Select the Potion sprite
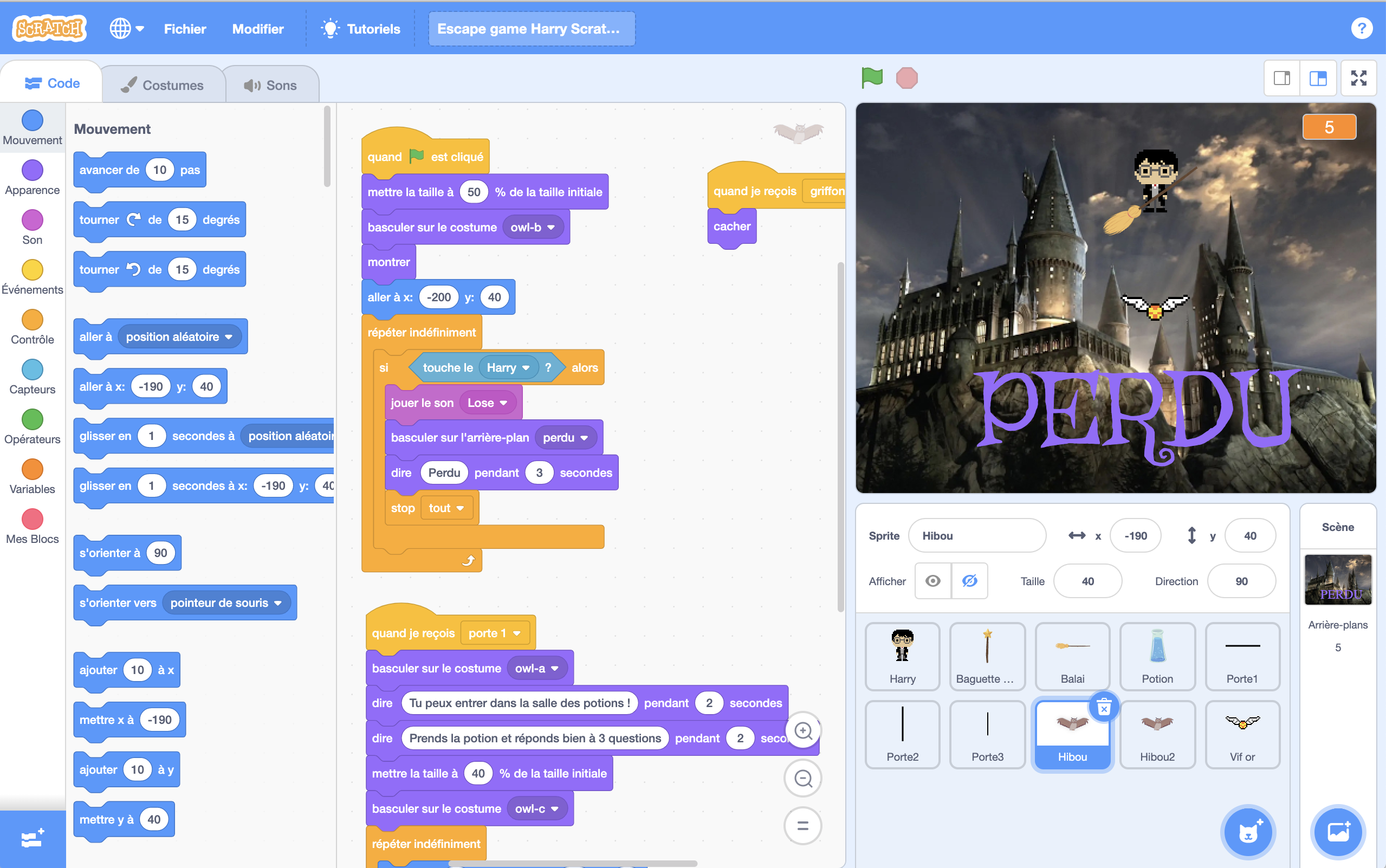The image size is (1386, 868). point(1157,656)
